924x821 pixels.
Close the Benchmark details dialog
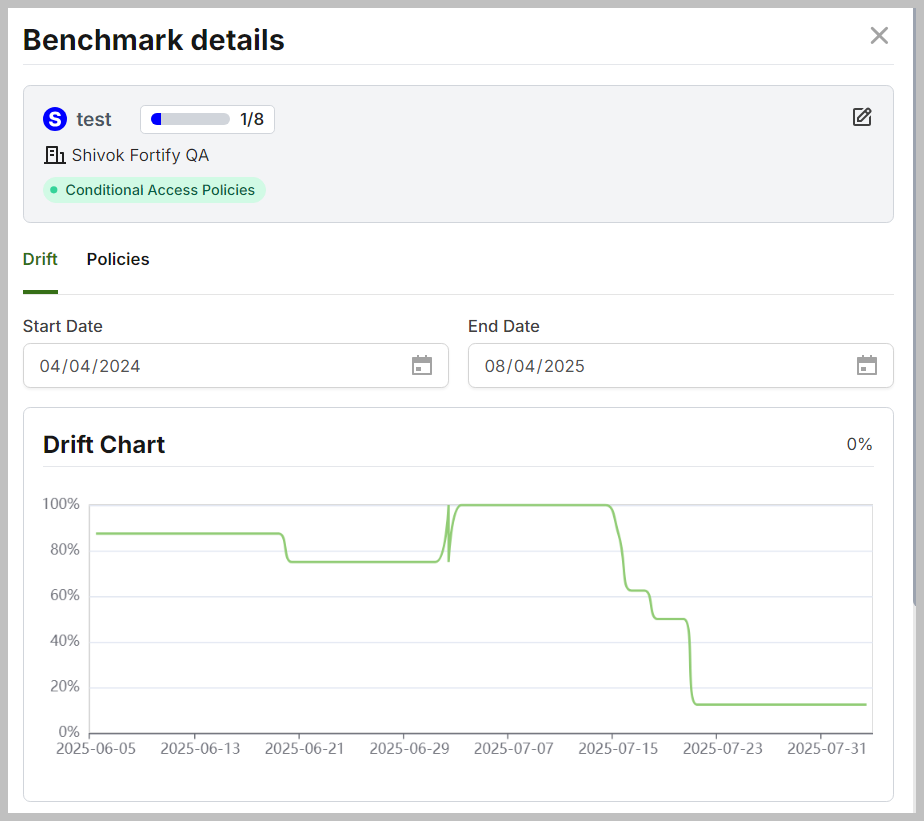pos(879,36)
